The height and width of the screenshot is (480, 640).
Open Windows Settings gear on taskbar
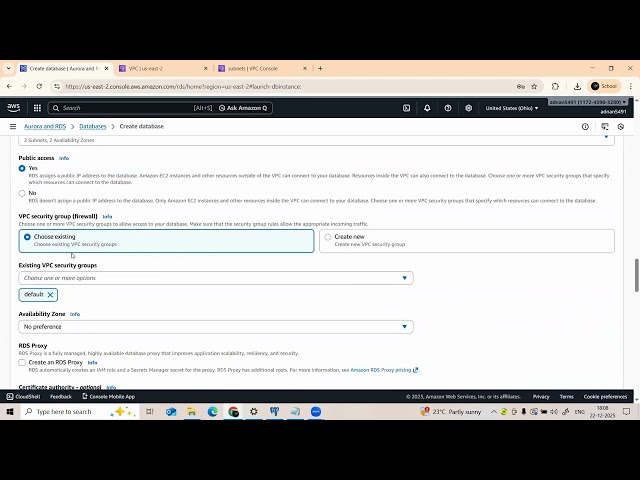click(254, 412)
